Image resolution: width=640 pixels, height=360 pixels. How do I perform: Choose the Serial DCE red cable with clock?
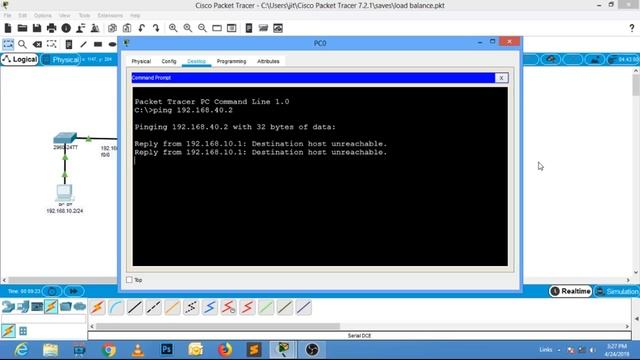point(229,307)
